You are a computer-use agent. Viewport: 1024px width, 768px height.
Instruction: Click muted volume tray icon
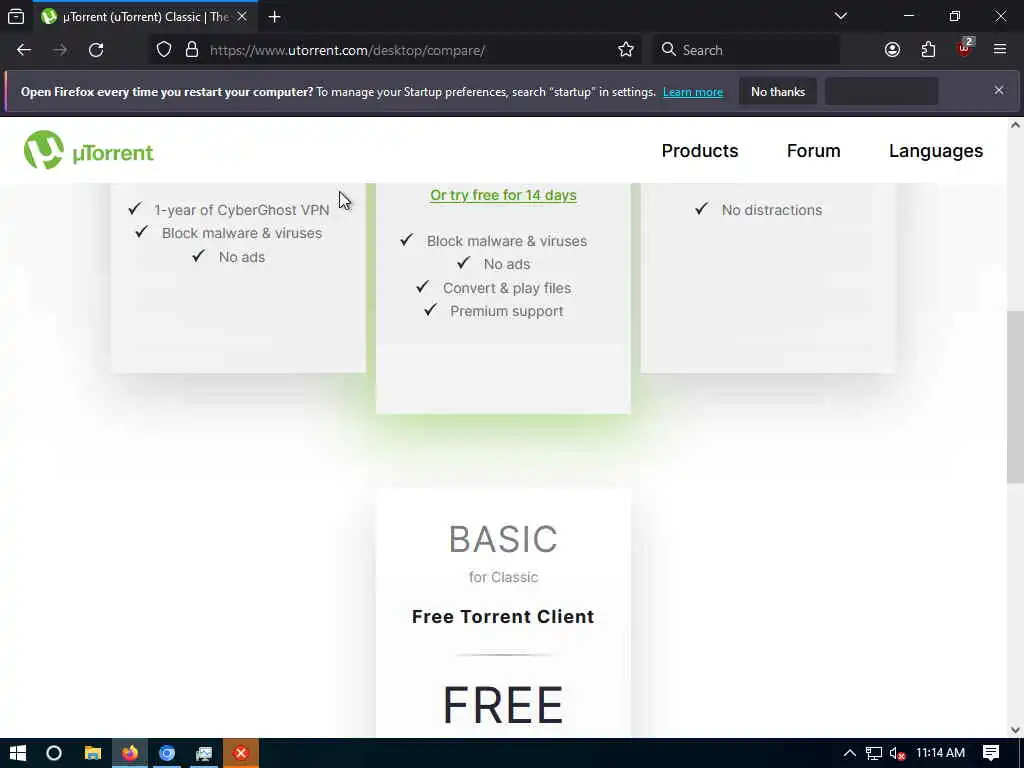[x=898, y=753]
